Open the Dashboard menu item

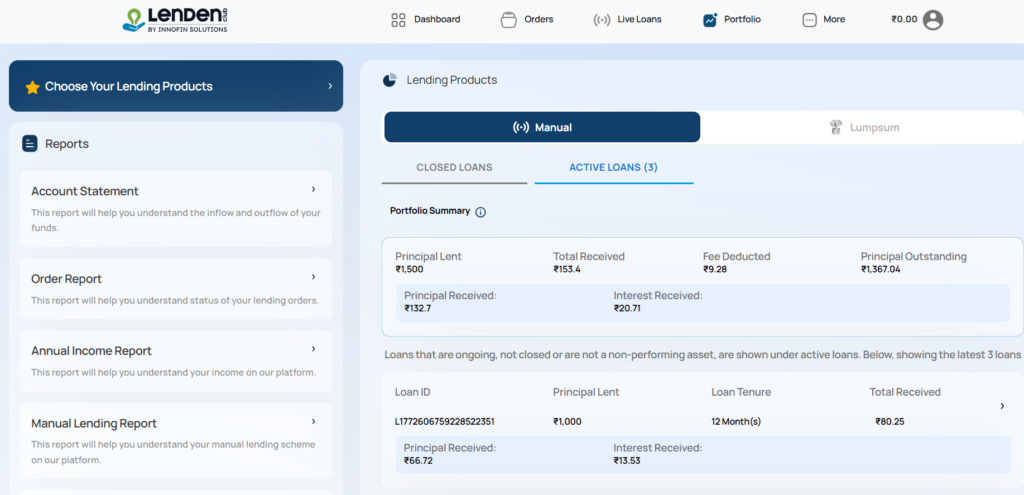(425, 20)
